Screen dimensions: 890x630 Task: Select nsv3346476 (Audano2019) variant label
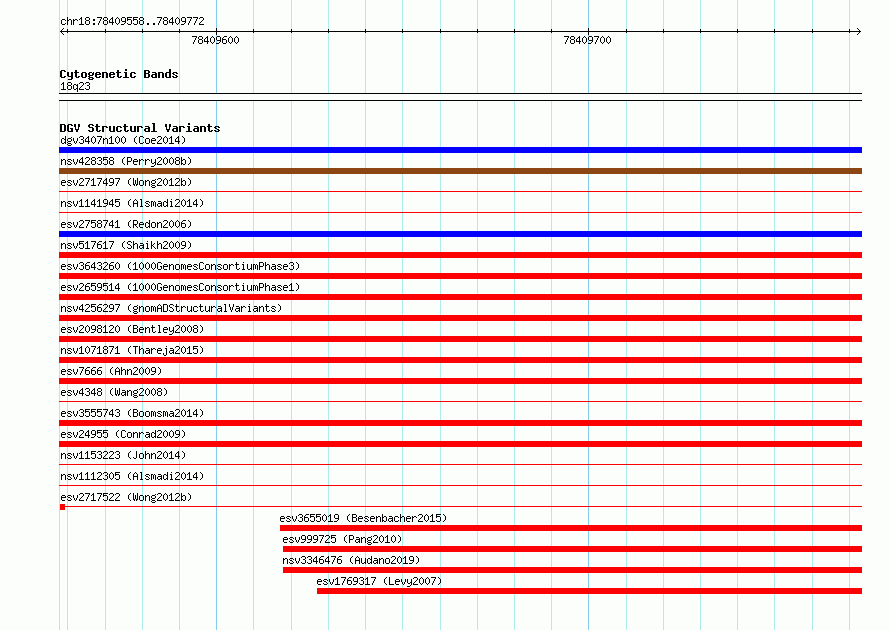[351, 560]
